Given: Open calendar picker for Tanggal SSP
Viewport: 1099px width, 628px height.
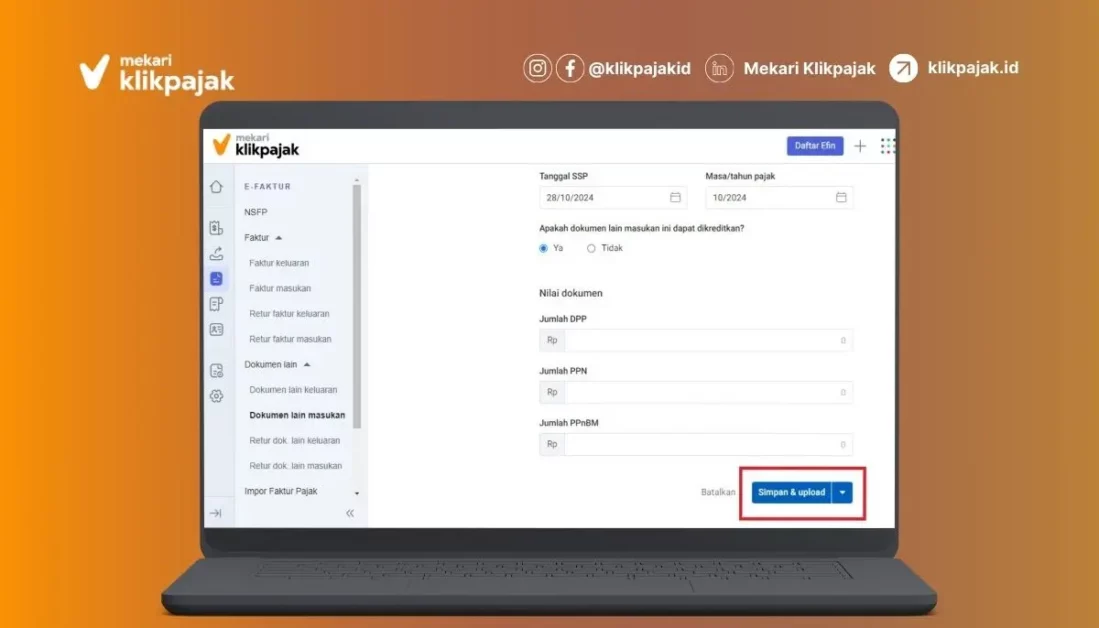Looking at the screenshot, I should coord(675,198).
